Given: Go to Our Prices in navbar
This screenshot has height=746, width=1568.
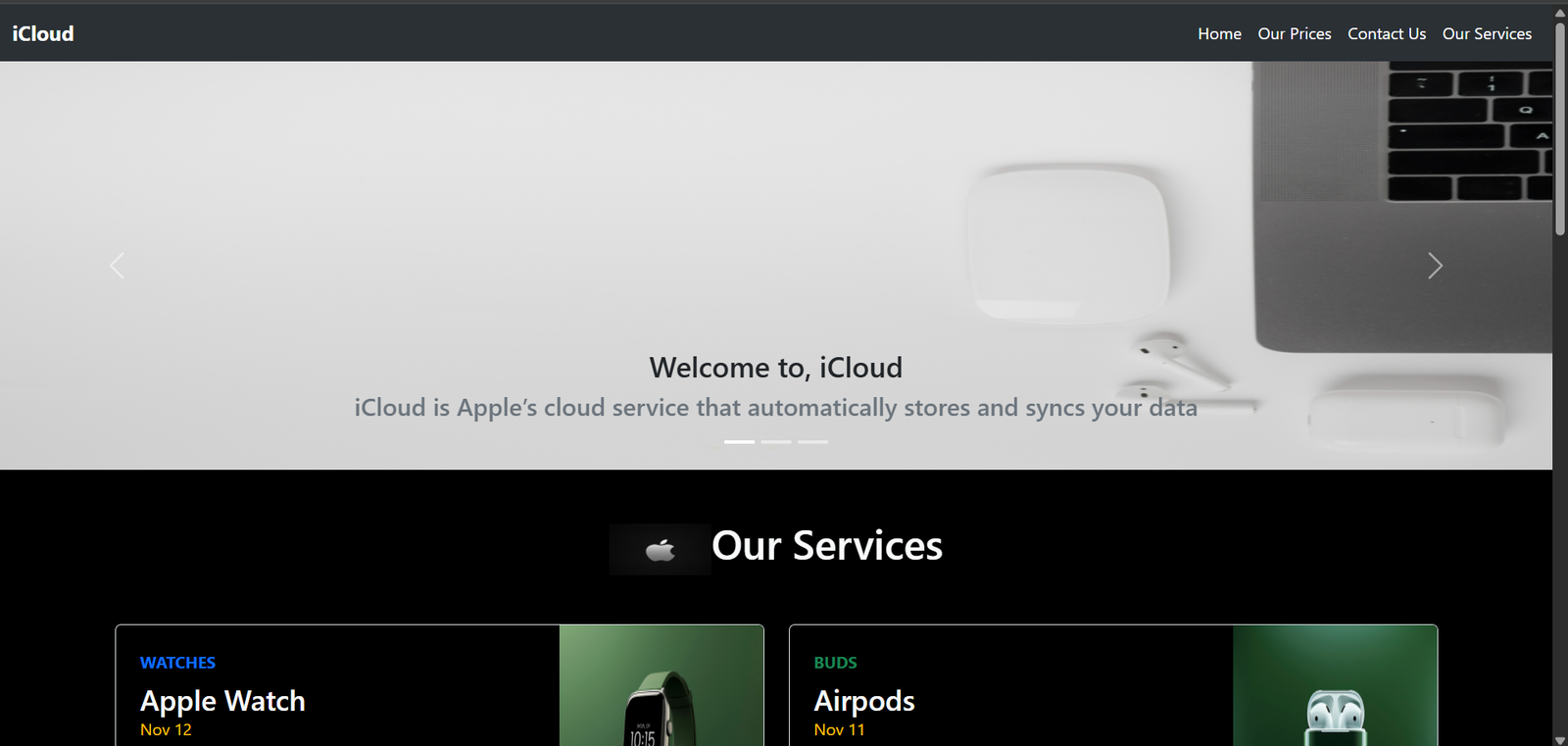Looking at the screenshot, I should point(1294,33).
